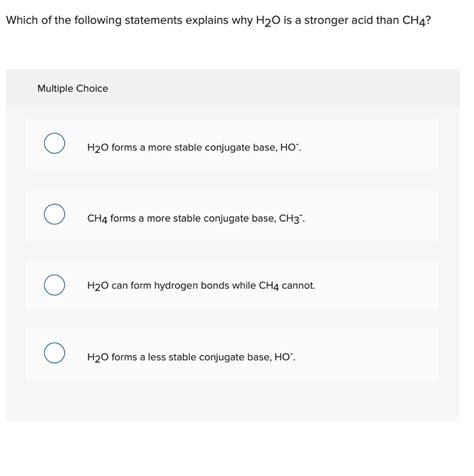Click the empty gray panel area below the last option

233,400
